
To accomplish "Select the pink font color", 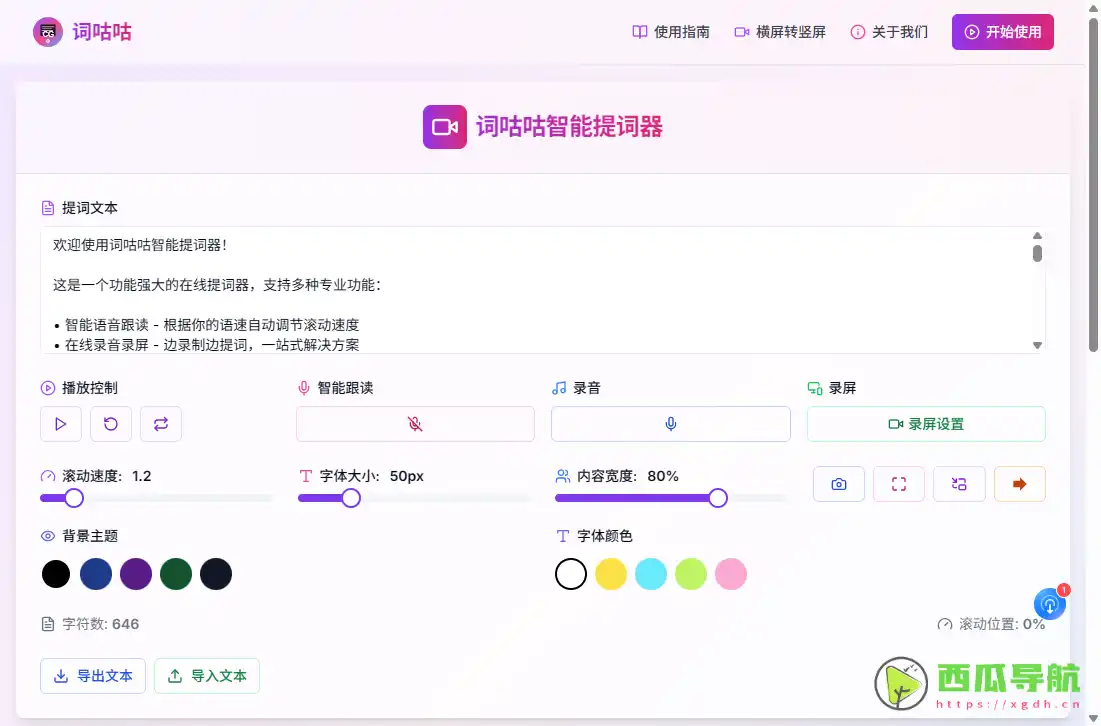I will [731, 574].
